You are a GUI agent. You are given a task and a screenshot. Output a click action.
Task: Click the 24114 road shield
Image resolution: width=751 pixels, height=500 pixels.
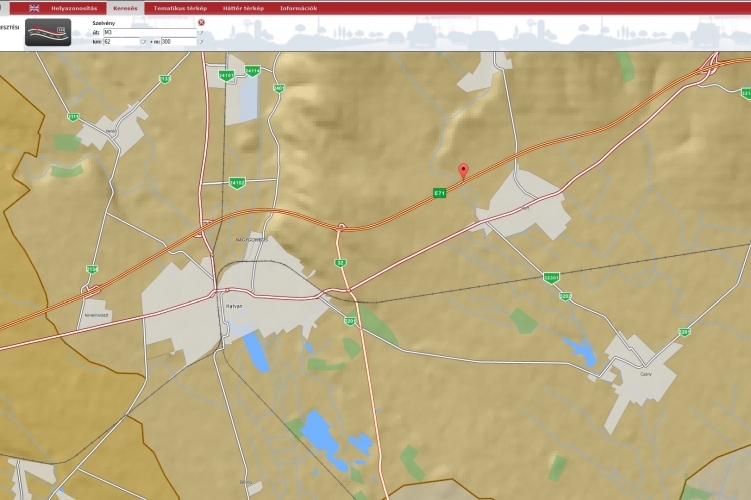coord(252,70)
